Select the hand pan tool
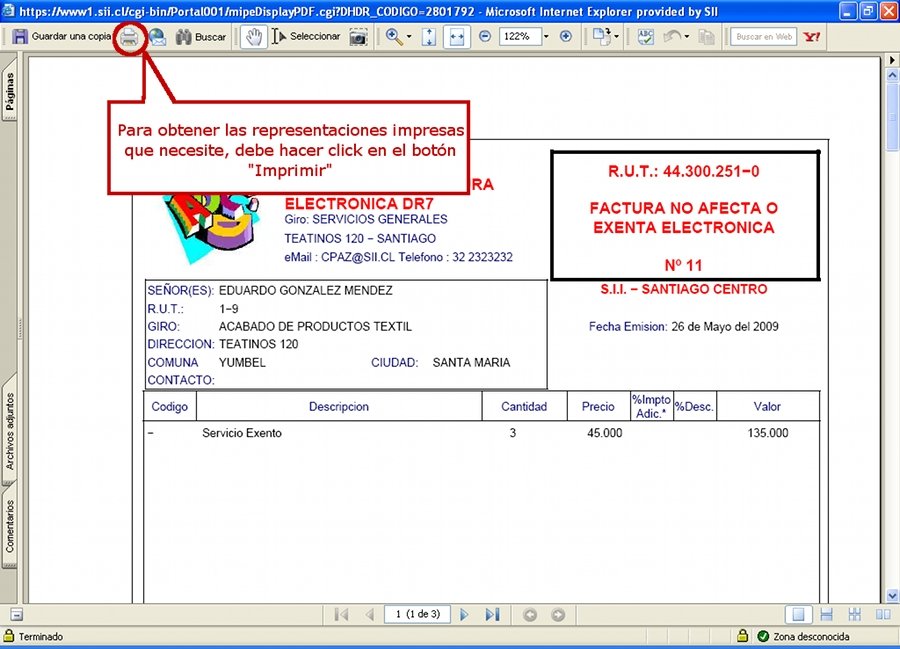 pos(256,37)
